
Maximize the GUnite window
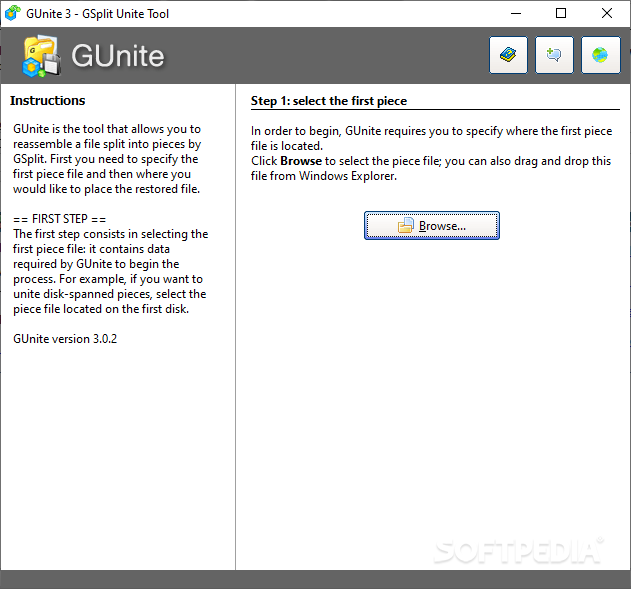click(x=561, y=13)
